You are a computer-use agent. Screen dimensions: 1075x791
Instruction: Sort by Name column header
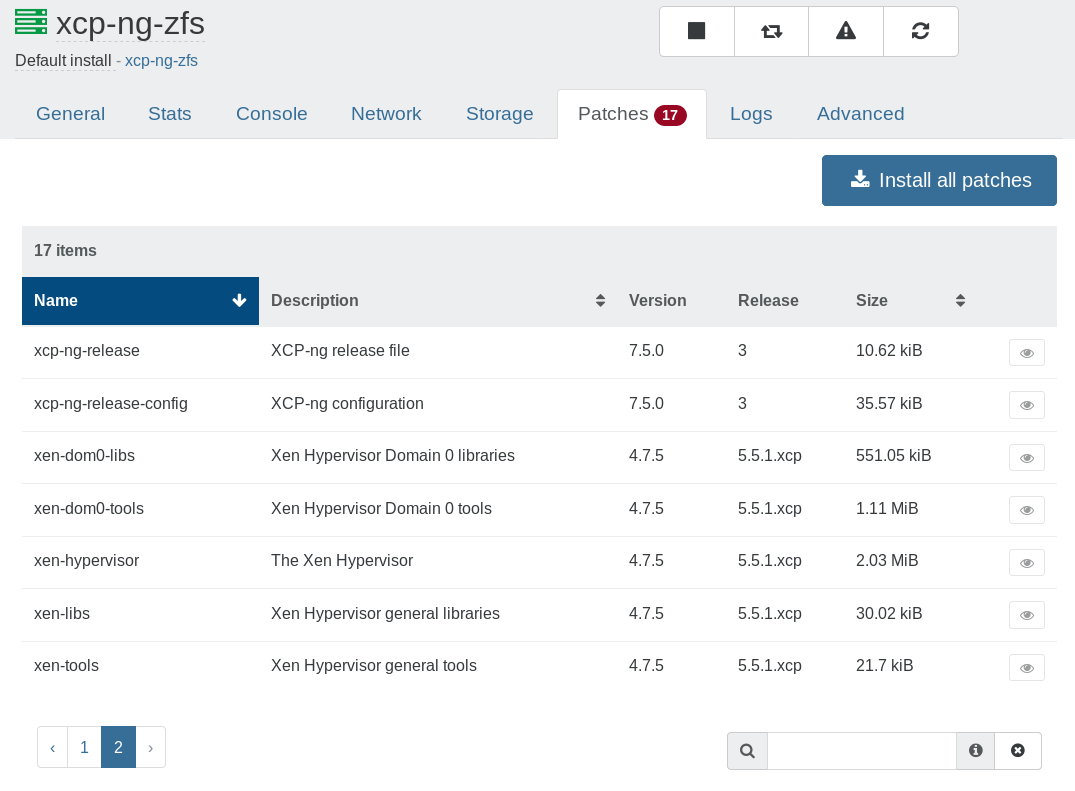(141, 301)
